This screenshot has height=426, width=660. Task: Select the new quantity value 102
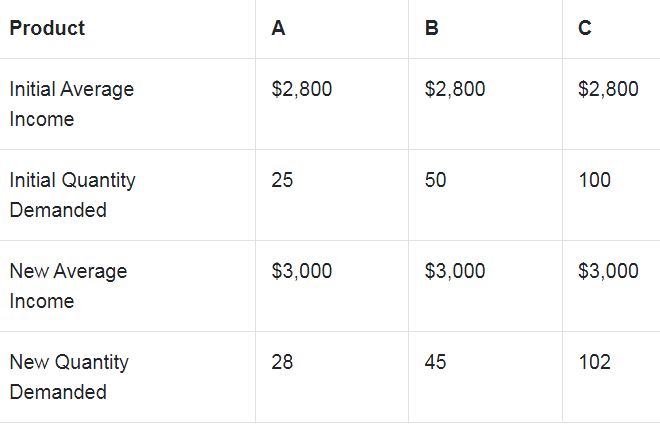pyautogui.click(x=594, y=362)
